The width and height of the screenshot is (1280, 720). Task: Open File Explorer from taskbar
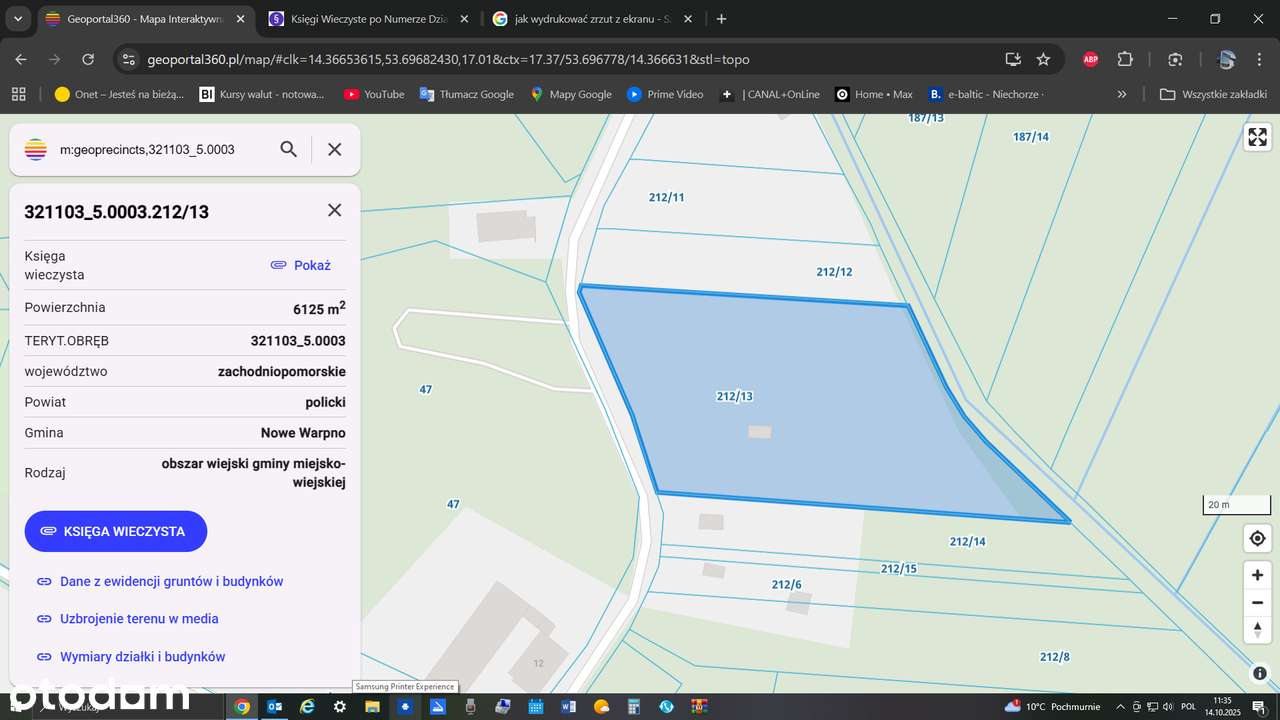point(372,706)
